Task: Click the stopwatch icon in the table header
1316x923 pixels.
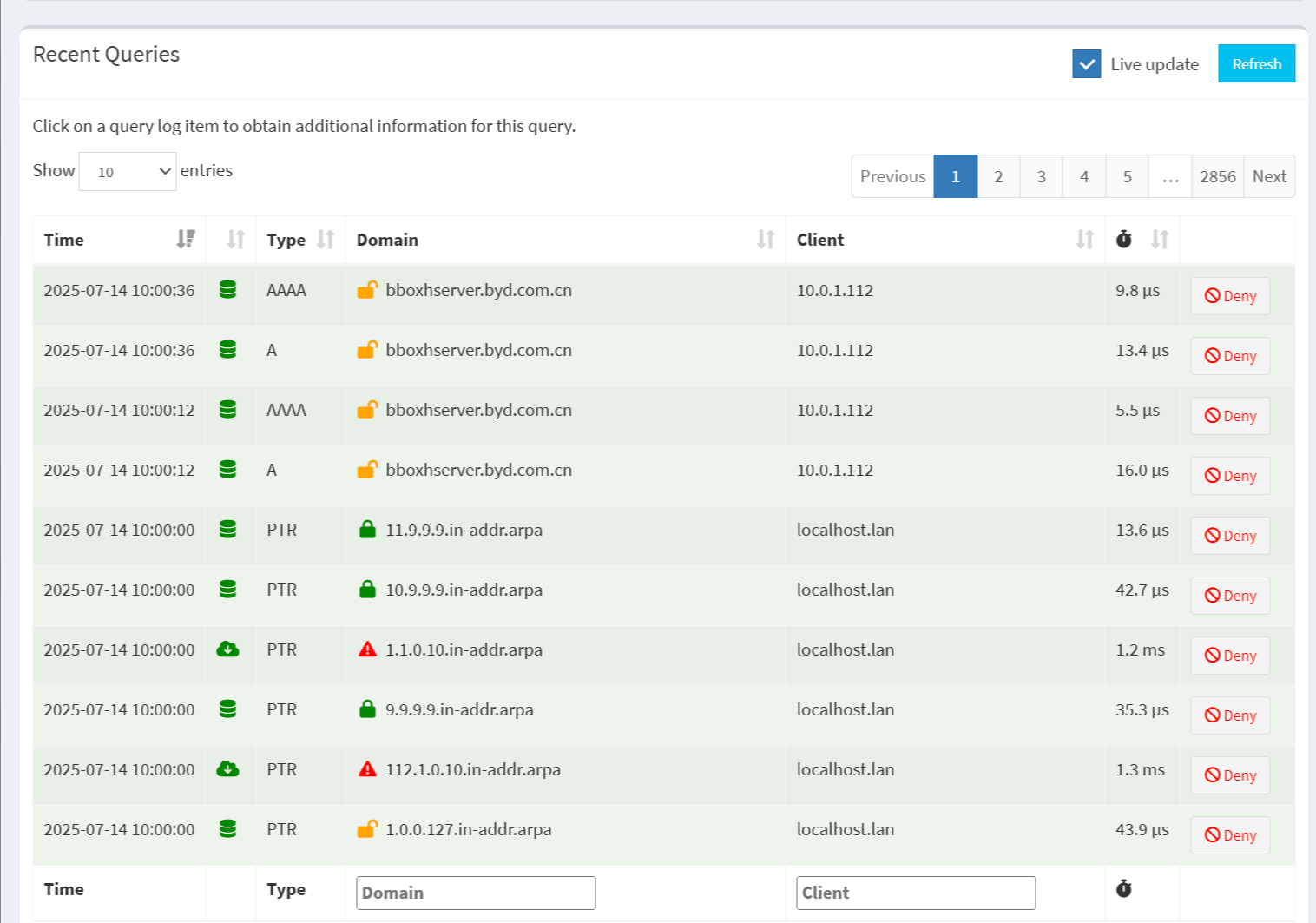Action: point(1124,239)
